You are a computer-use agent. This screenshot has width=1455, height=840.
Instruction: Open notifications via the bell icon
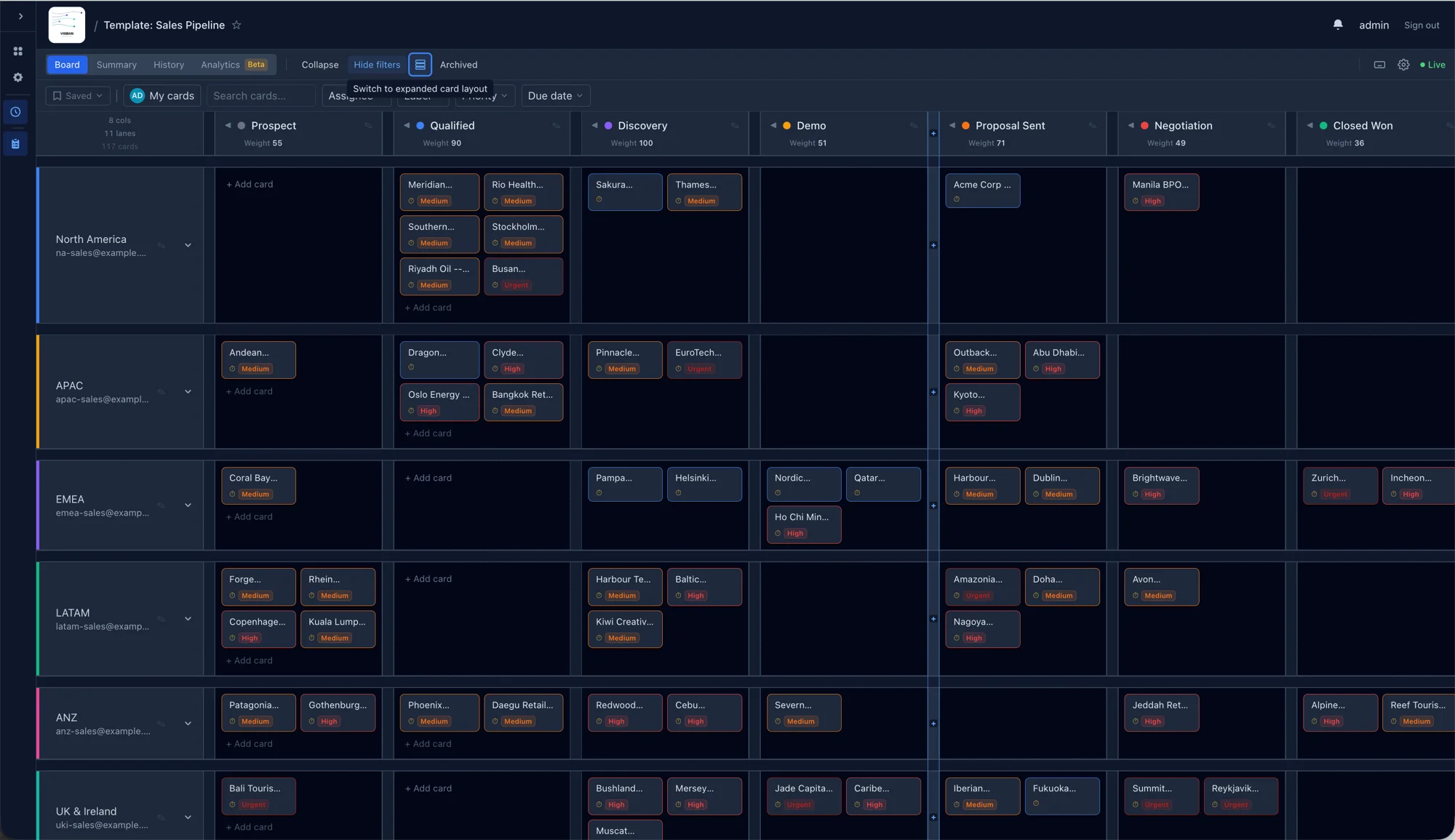tap(1337, 24)
